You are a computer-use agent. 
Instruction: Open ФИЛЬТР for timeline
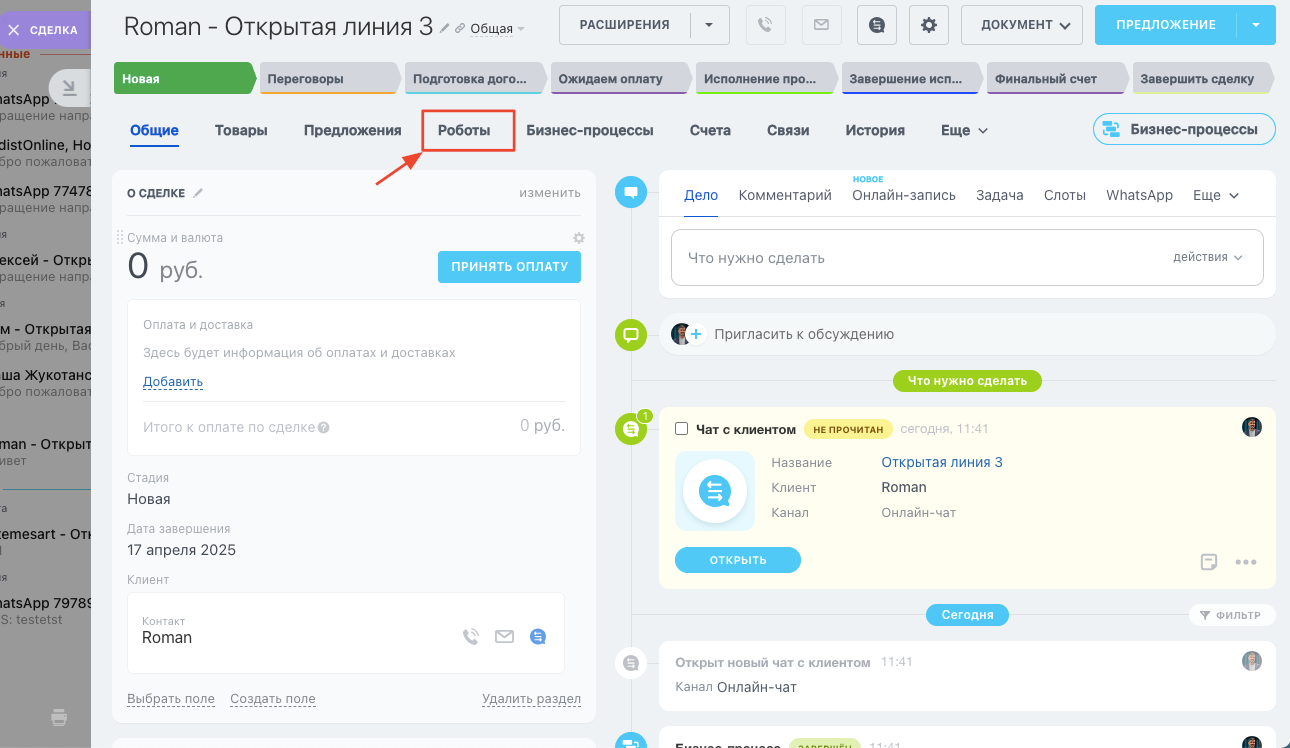[x=1232, y=615]
